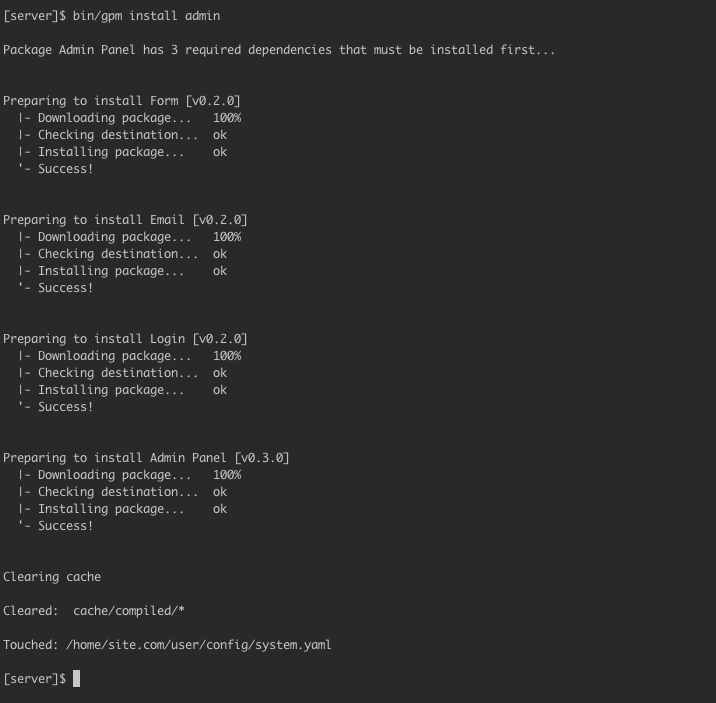716x703 pixels.
Task: Click the 'Preparing to install Form' line
Action: pos(121,100)
